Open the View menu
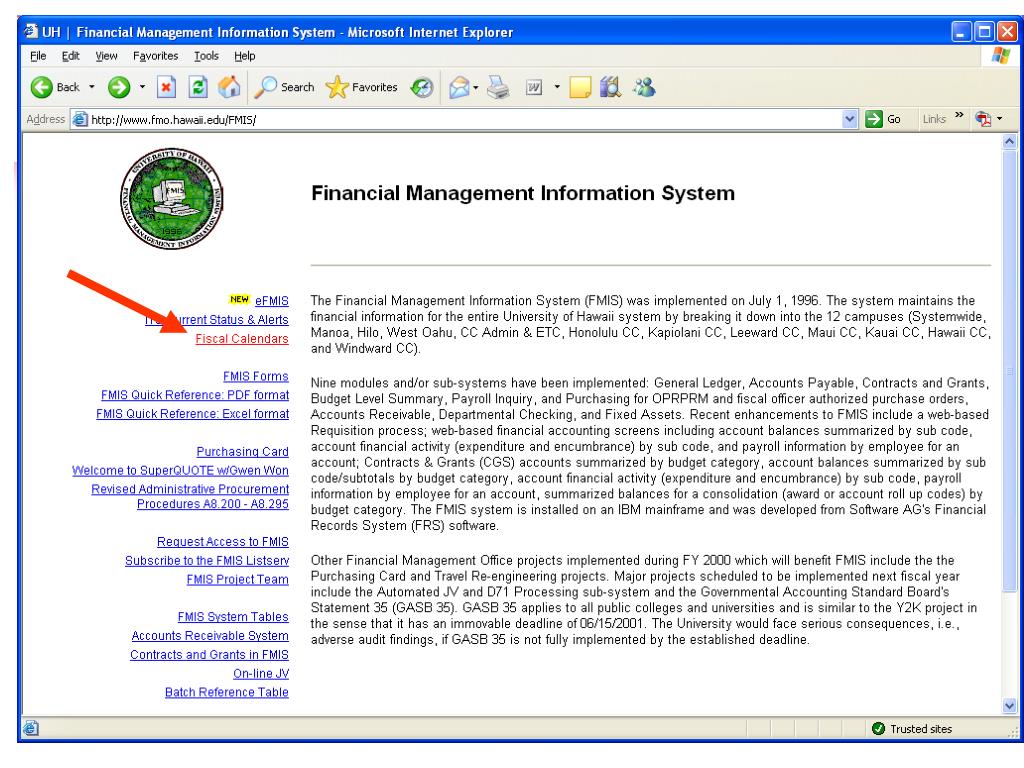1024x768 pixels. point(106,56)
